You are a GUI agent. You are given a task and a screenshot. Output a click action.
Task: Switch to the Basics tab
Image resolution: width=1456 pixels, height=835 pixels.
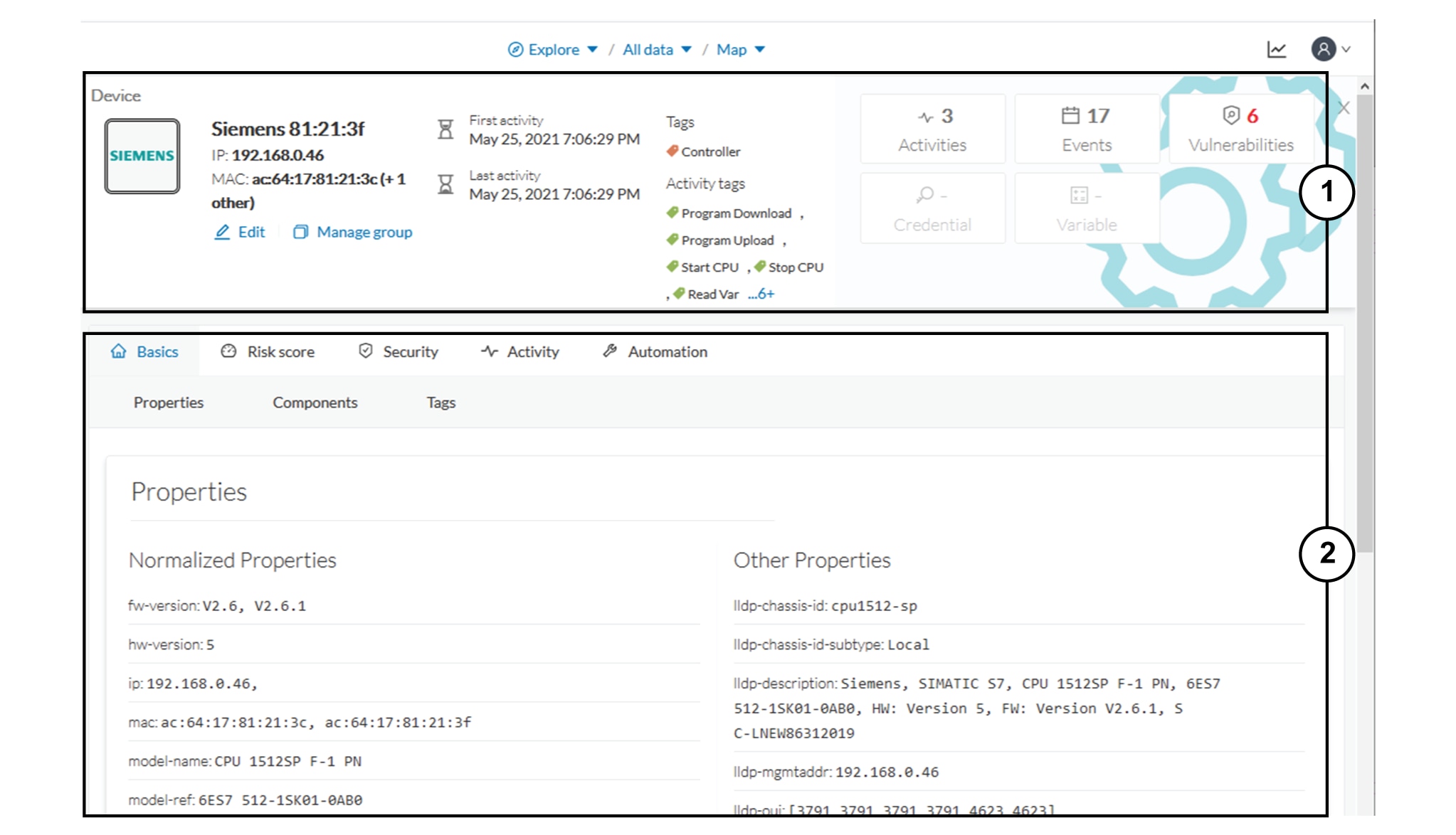pos(144,352)
